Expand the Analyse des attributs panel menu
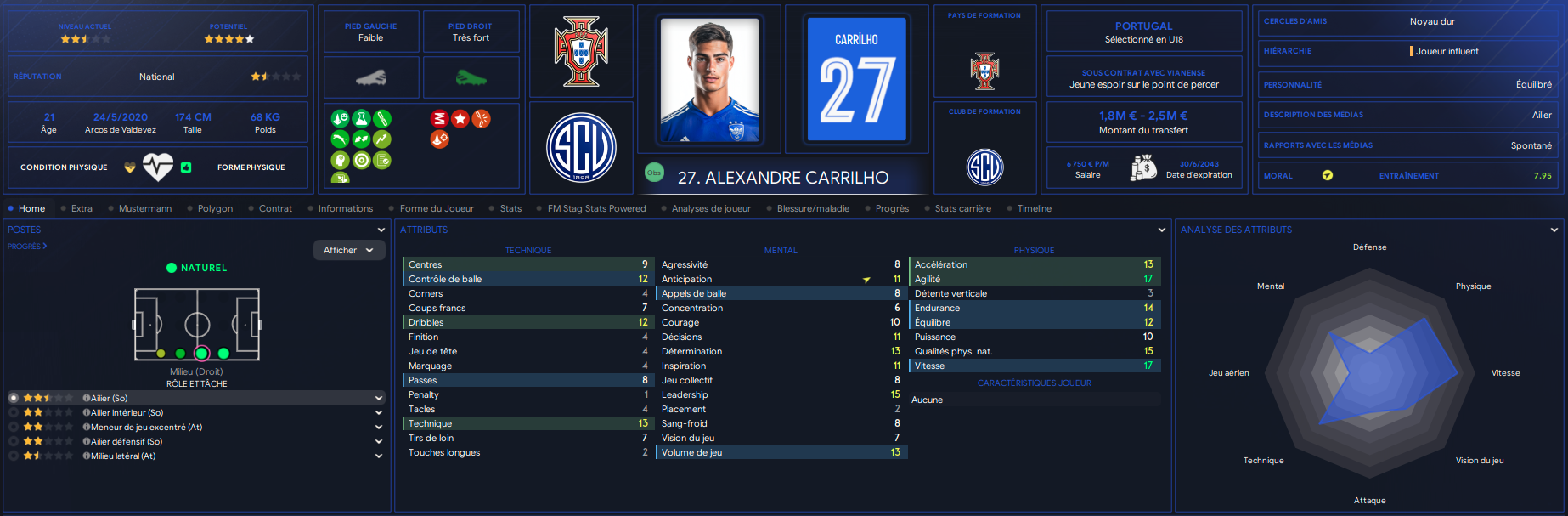 1554,230
